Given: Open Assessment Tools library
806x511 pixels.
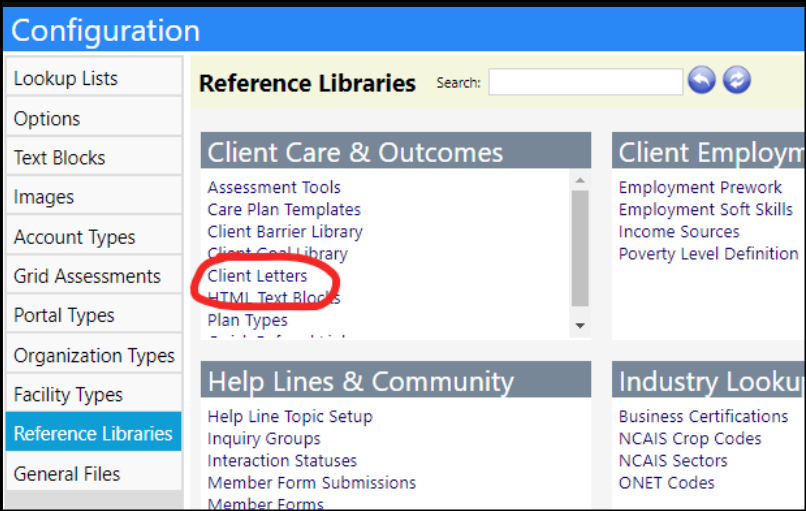Looking at the screenshot, I should click(274, 188).
